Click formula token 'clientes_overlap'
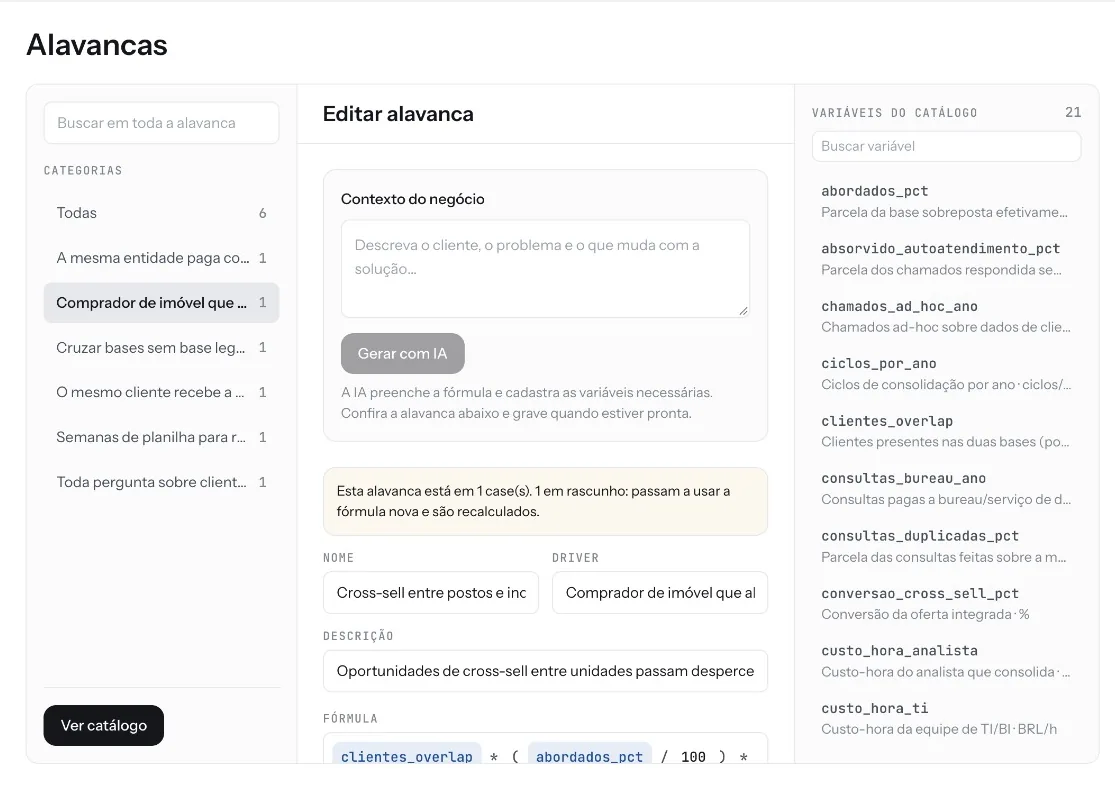1115x810 pixels. (407, 756)
